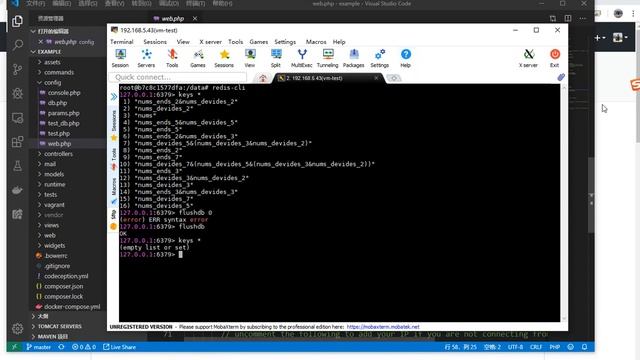Select the web.php editor tab in VS Code
Image resolution: width=640 pixels, height=360 pixels.
click(x=173, y=19)
